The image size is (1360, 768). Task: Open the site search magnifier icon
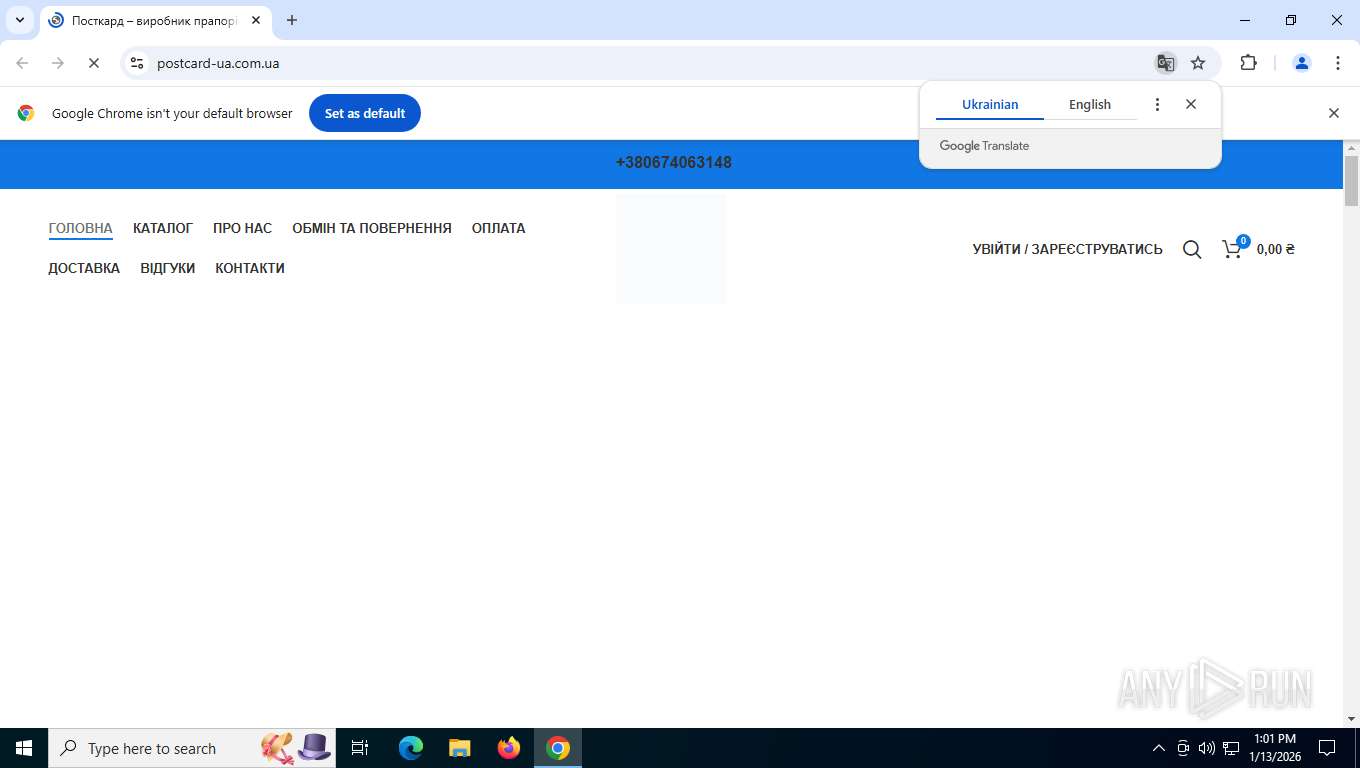click(1192, 249)
